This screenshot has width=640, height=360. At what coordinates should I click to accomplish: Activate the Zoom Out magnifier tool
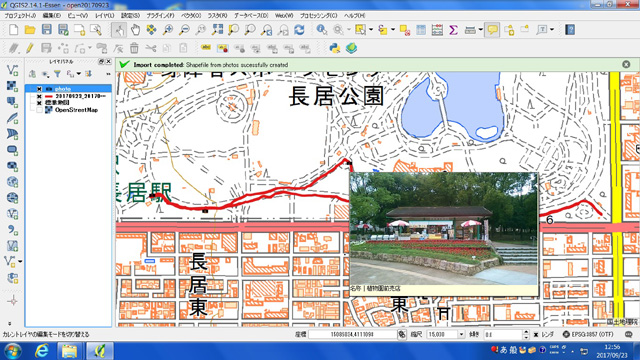pyautogui.click(x=184, y=30)
